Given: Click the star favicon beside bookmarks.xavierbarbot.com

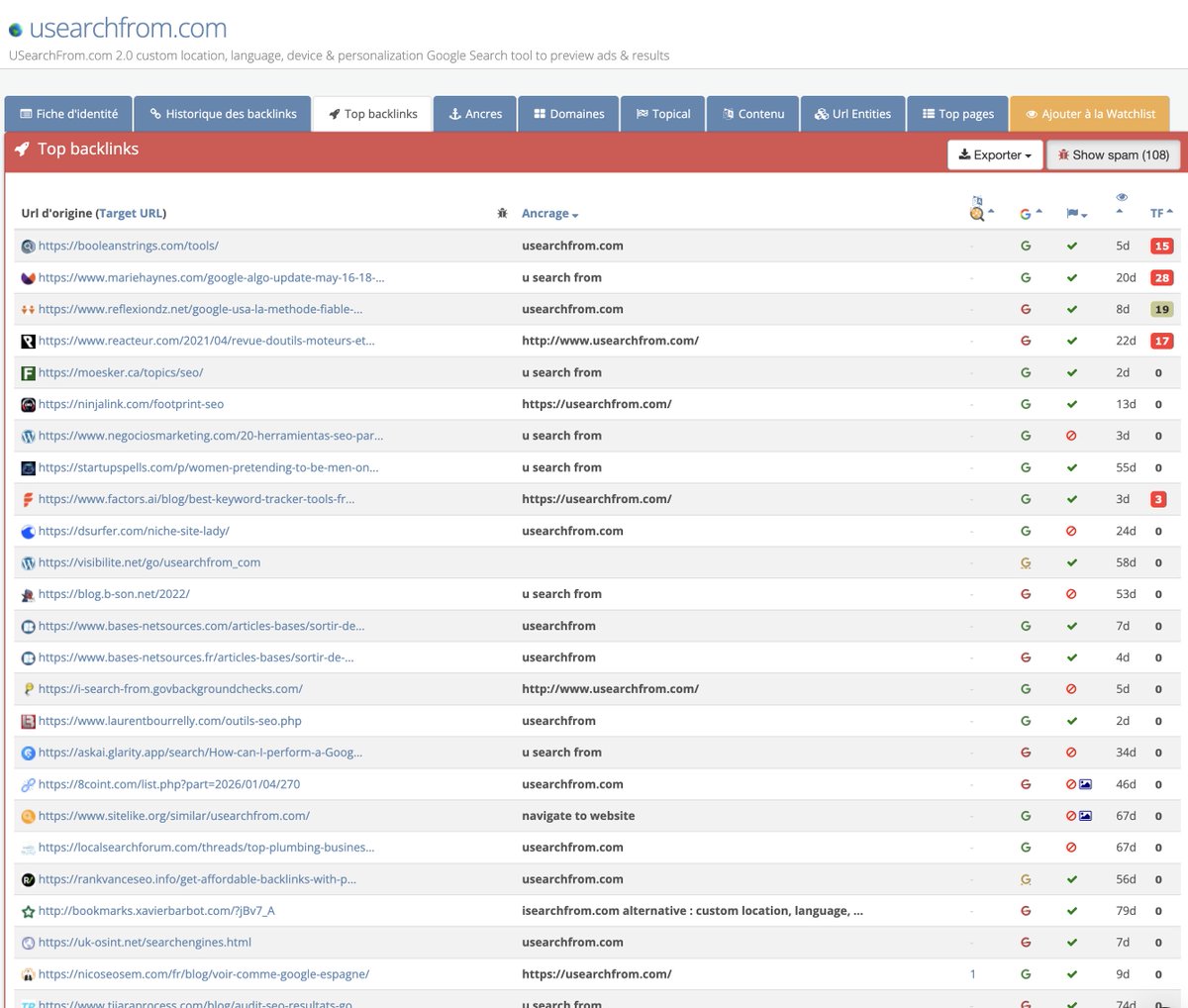Looking at the screenshot, I should [28, 911].
